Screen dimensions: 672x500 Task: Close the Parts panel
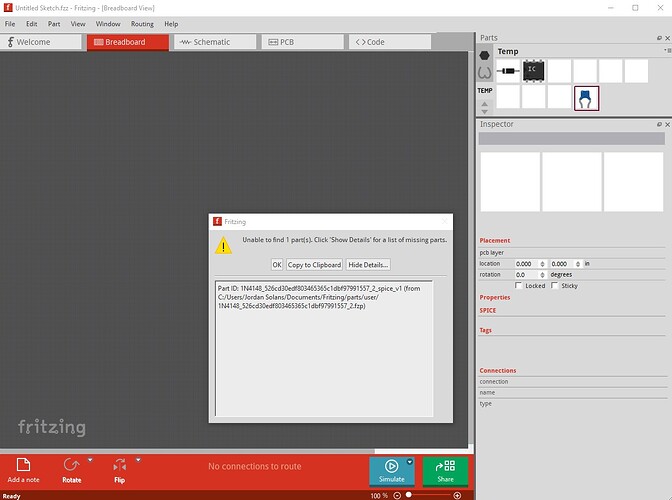(667, 38)
